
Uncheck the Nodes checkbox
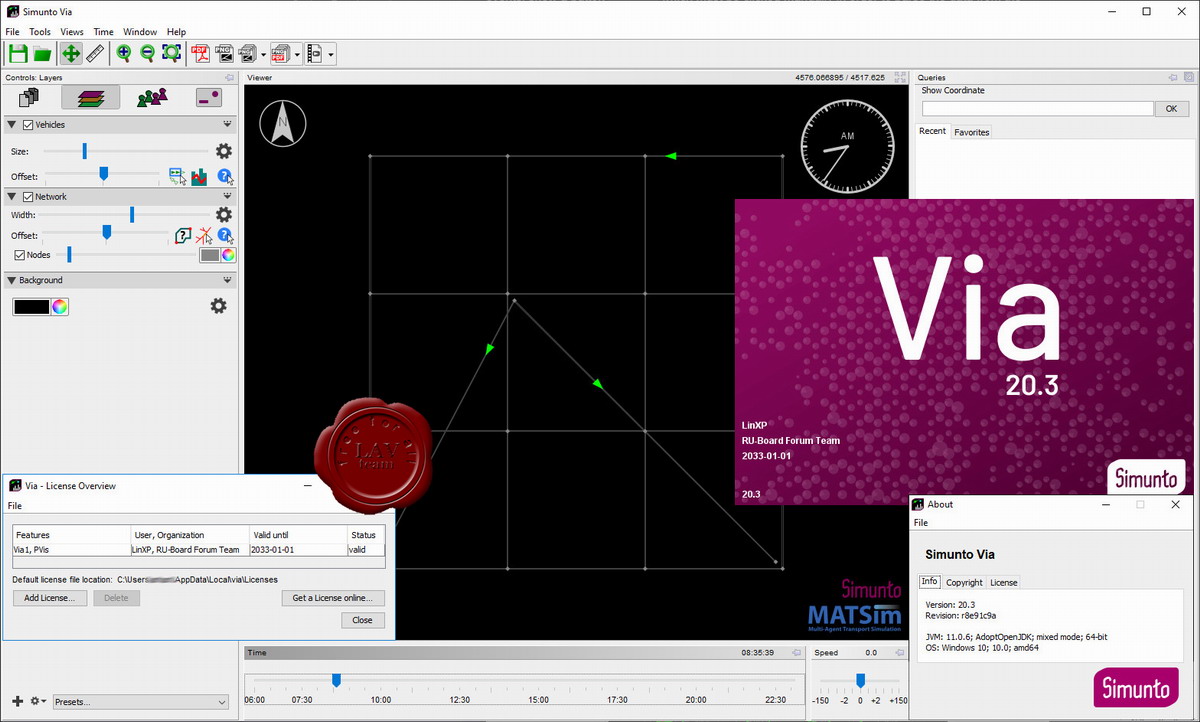19,255
